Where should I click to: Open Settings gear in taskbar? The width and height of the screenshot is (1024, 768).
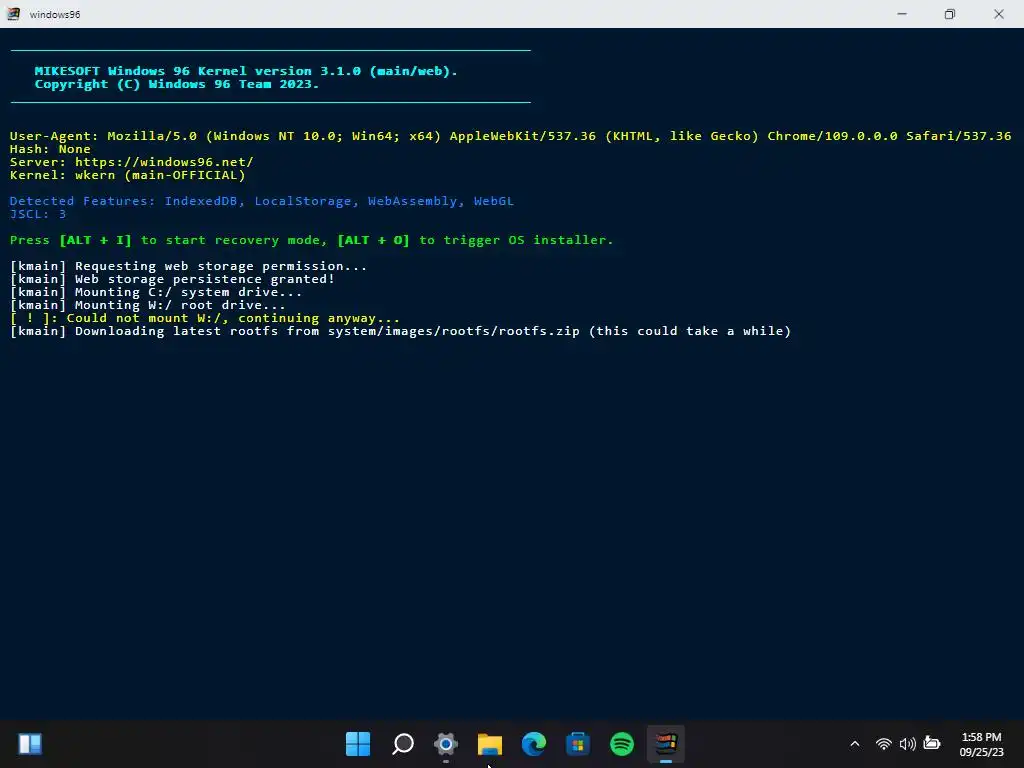pyautogui.click(x=446, y=744)
